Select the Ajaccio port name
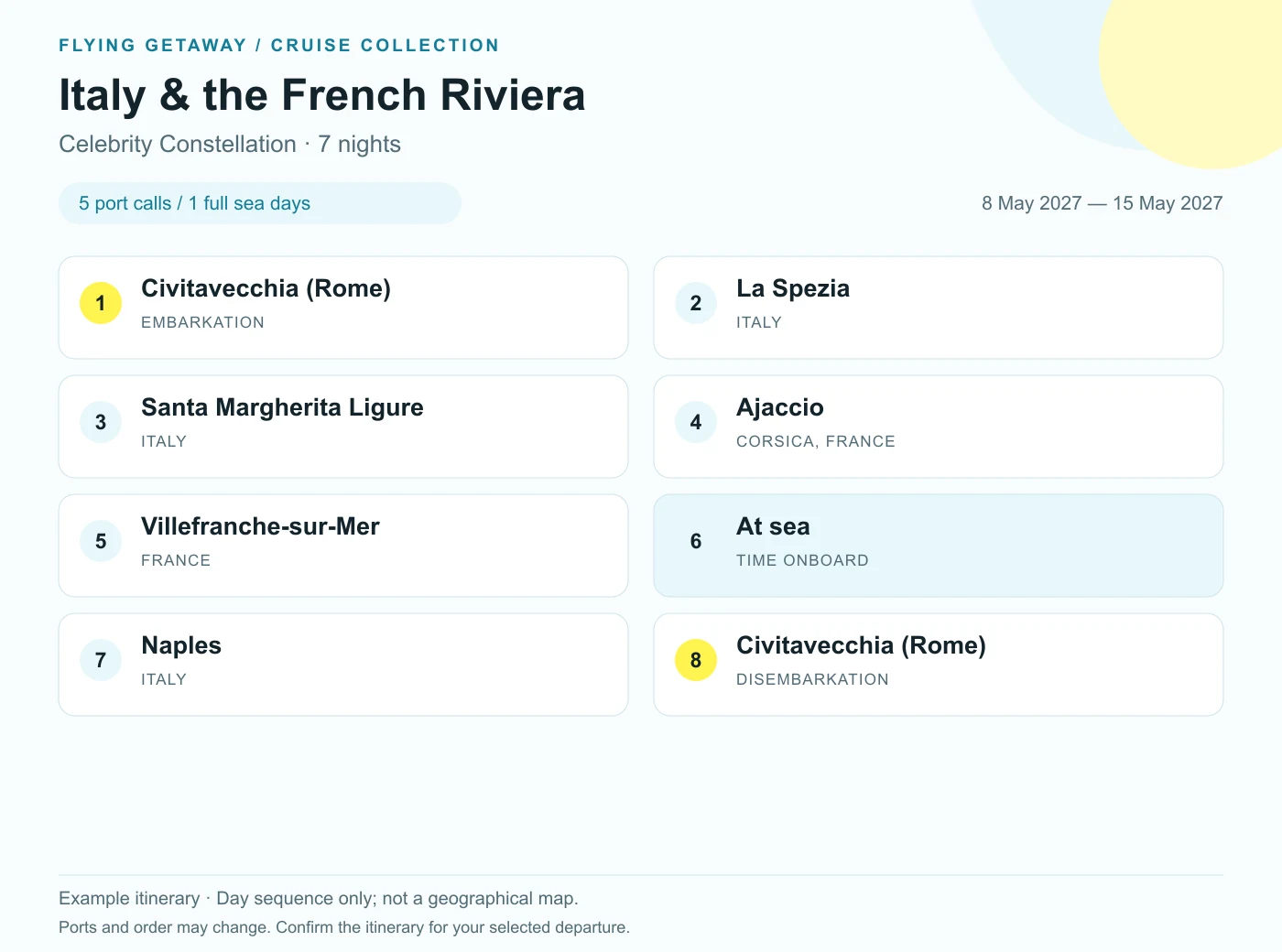The height and width of the screenshot is (952, 1282). point(780,407)
